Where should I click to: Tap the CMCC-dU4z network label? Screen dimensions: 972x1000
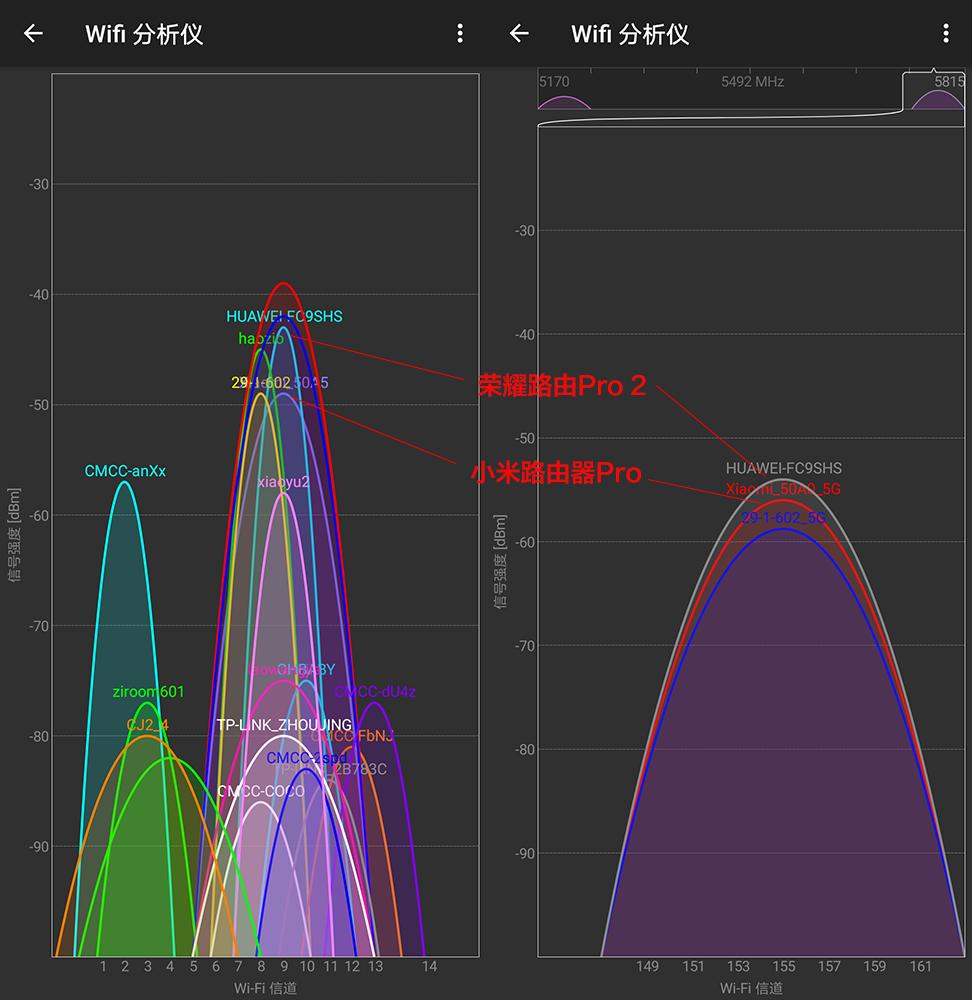tap(375, 691)
